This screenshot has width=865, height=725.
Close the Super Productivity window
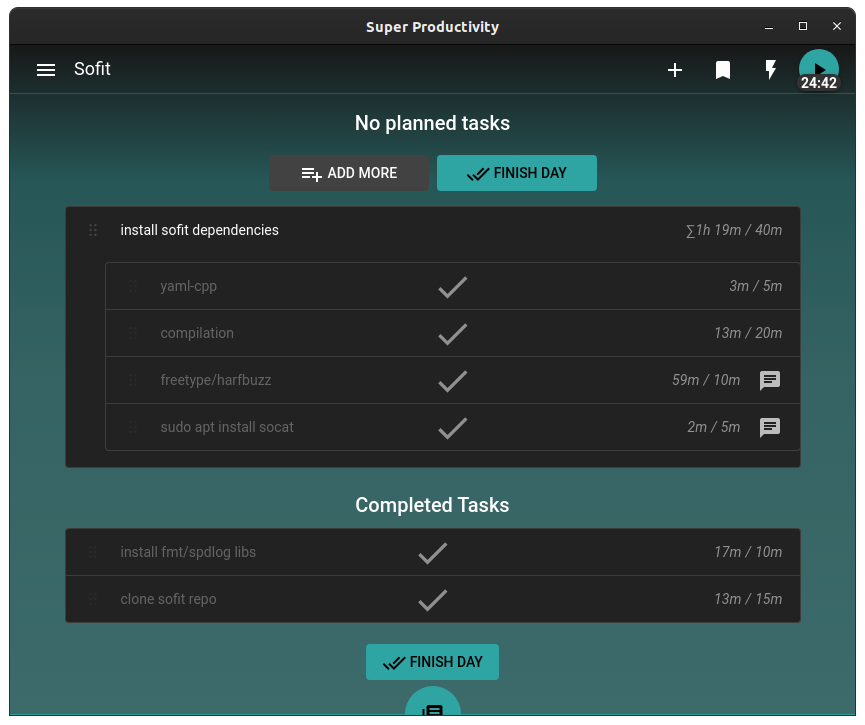837,26
